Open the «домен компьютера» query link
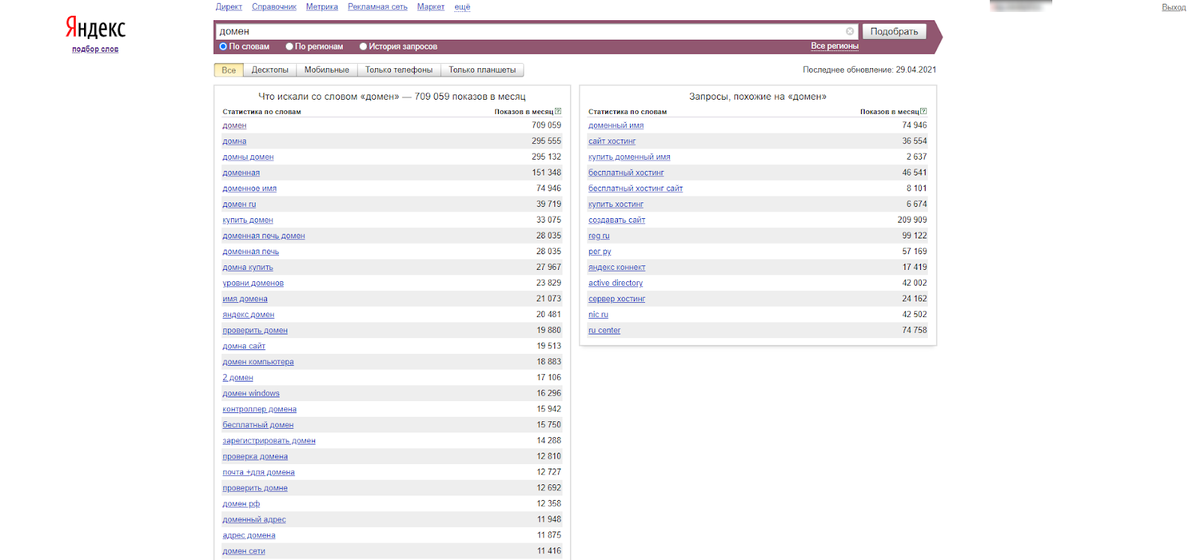The width and height of the screenshot is (1200, 560). (x=258, y=362)
